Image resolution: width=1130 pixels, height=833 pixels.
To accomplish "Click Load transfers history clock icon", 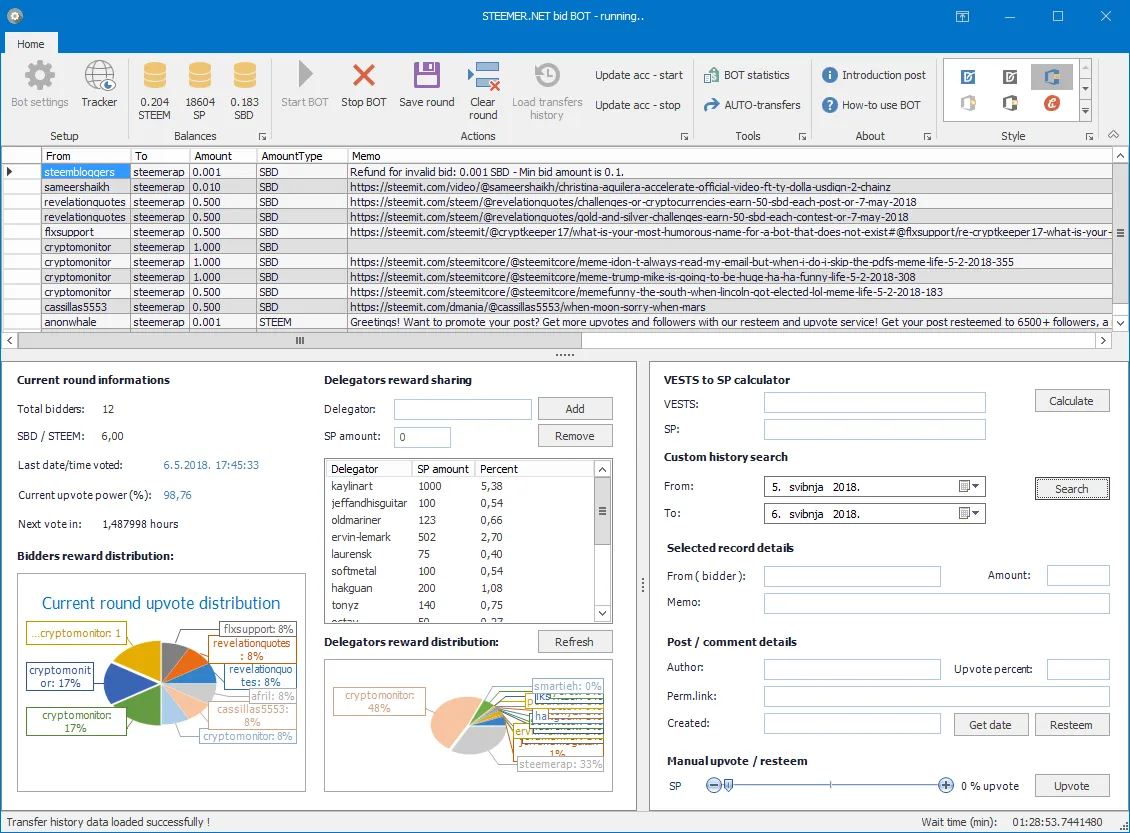I will tap(547, 76).
